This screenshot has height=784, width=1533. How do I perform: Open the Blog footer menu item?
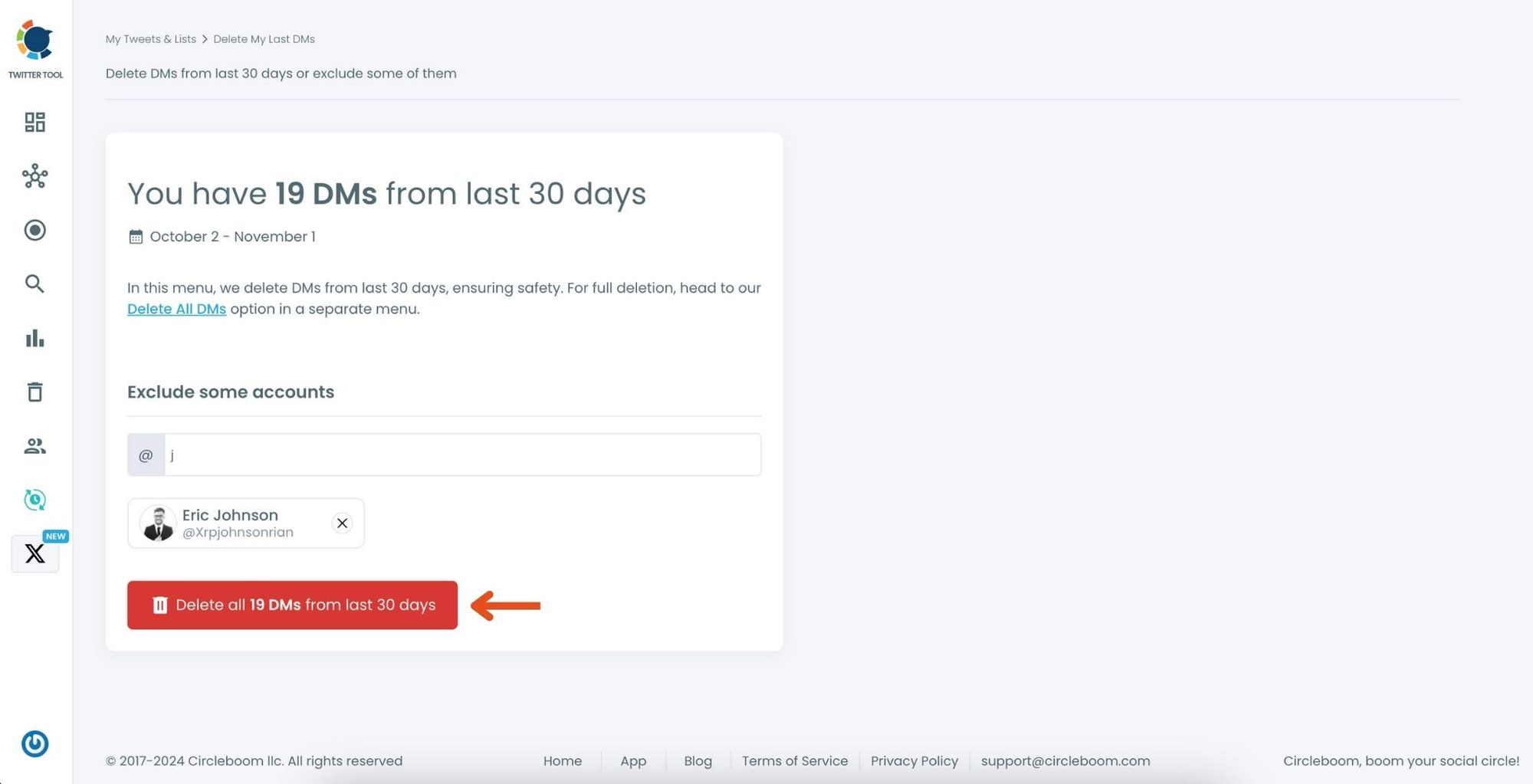tap(698, 760)
